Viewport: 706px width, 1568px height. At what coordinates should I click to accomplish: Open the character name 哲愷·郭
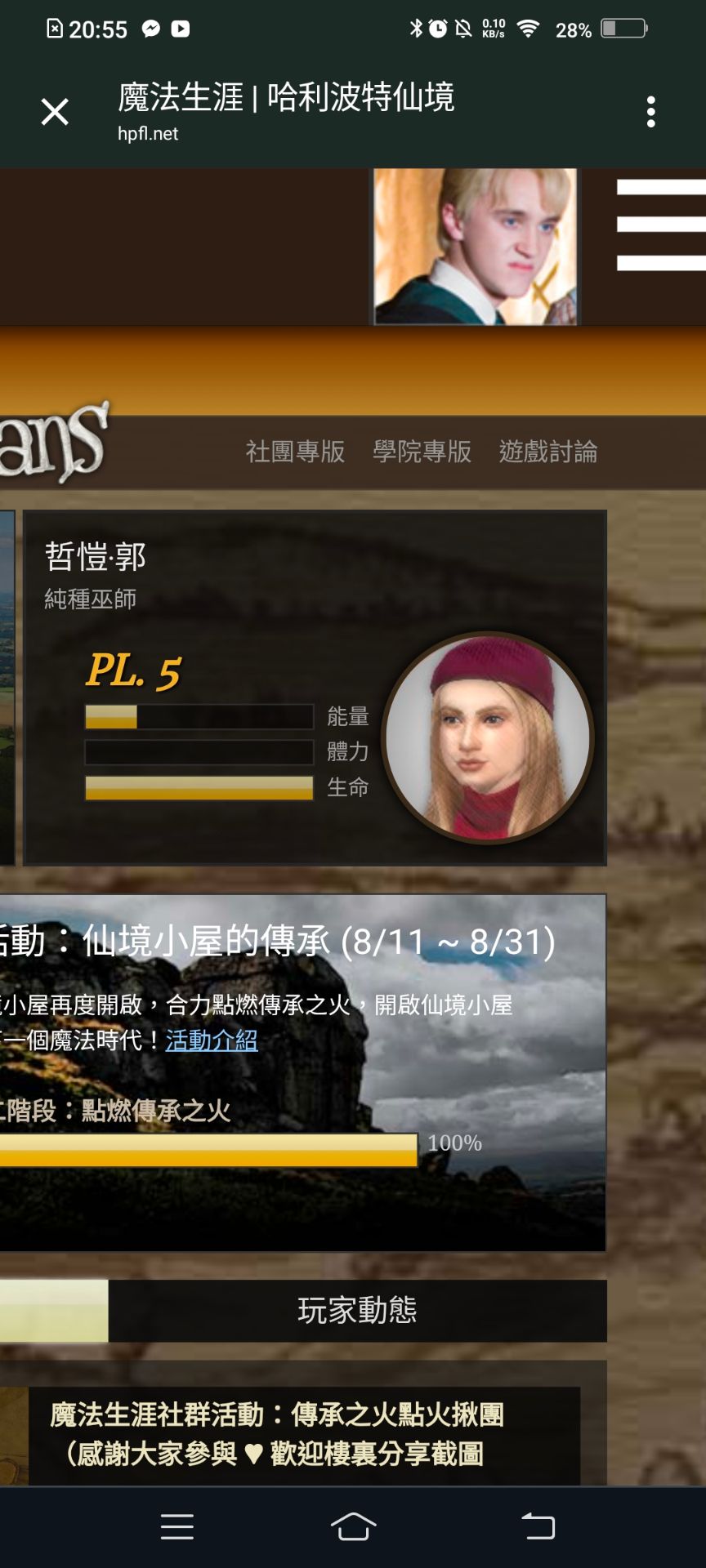[x=96, y=556]
